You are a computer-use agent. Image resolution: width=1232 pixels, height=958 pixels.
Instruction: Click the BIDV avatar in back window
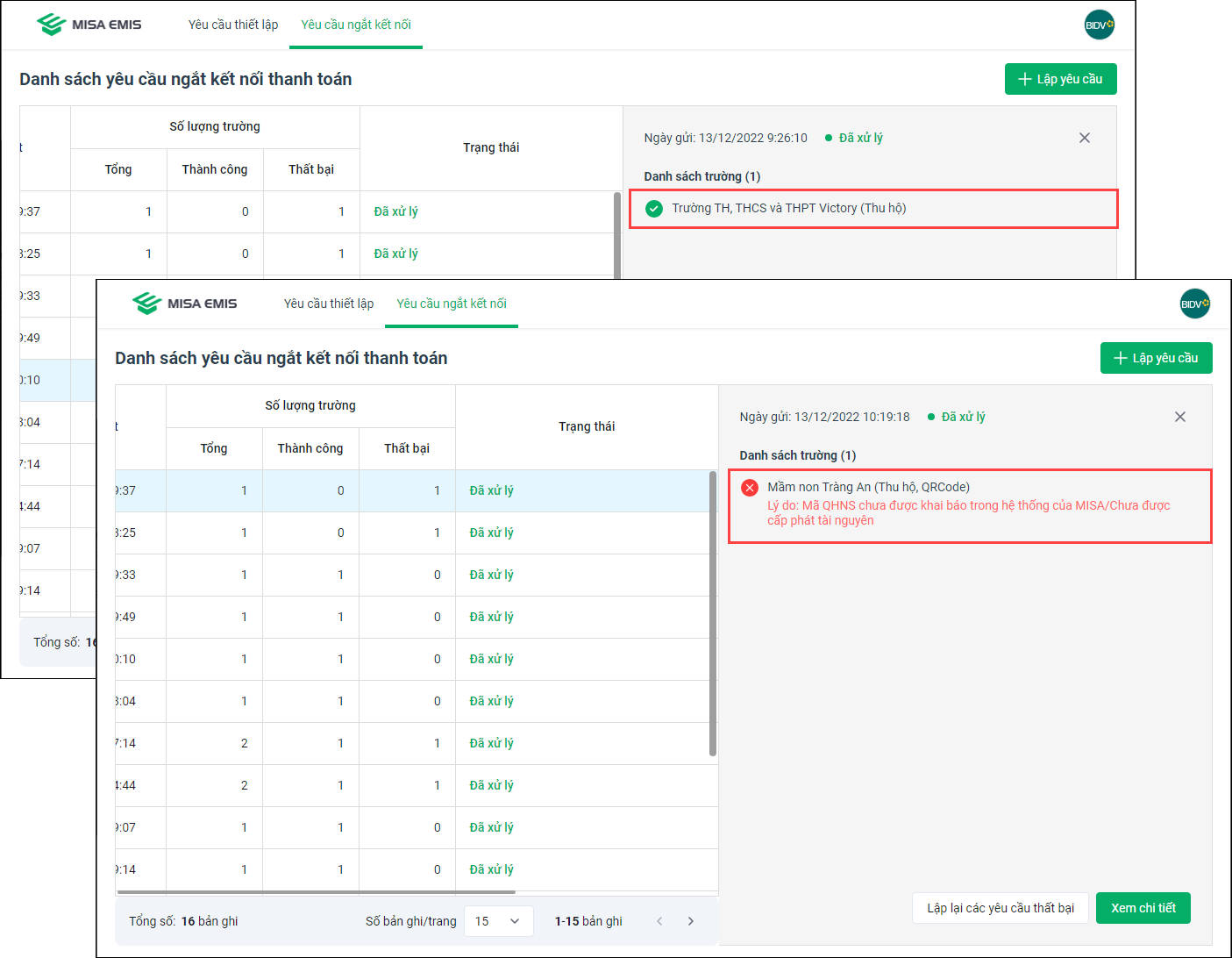click(x=1099, y=25)
